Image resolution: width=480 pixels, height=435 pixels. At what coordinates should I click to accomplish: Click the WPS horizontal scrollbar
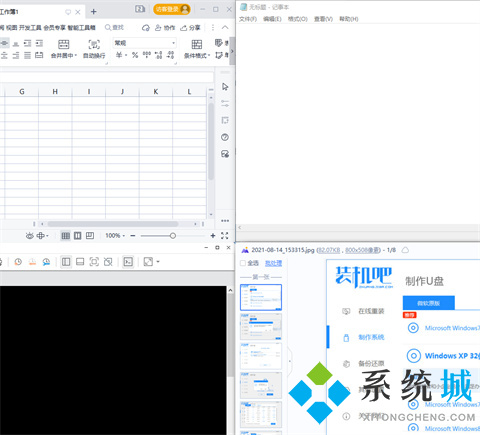click(113, 224)
